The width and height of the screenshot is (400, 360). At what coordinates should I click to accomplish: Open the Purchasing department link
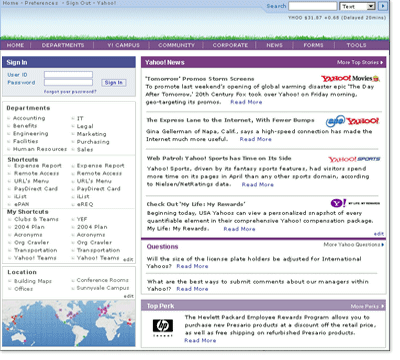coord(93,142)
